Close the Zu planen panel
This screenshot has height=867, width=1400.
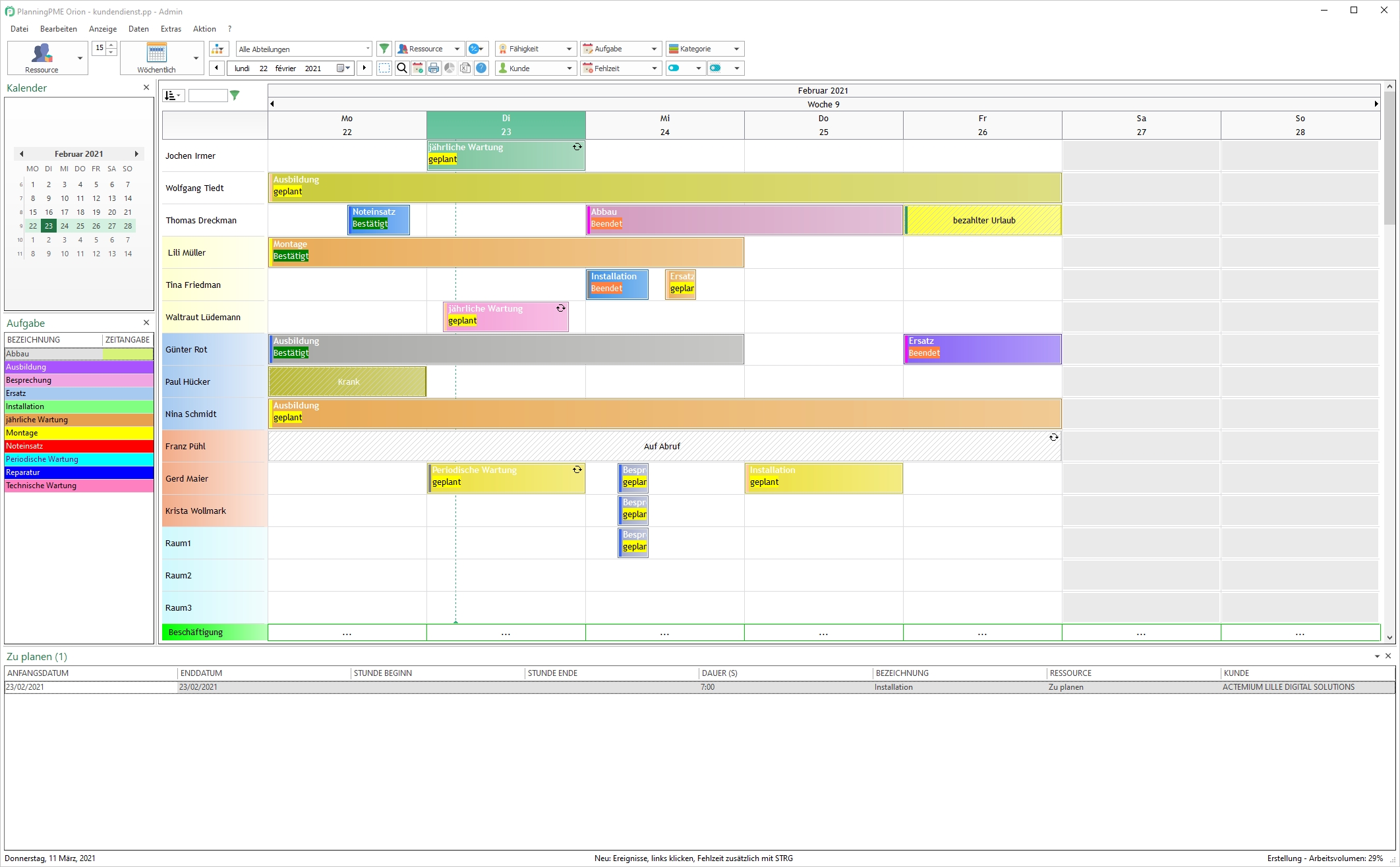click(1388, 656)
